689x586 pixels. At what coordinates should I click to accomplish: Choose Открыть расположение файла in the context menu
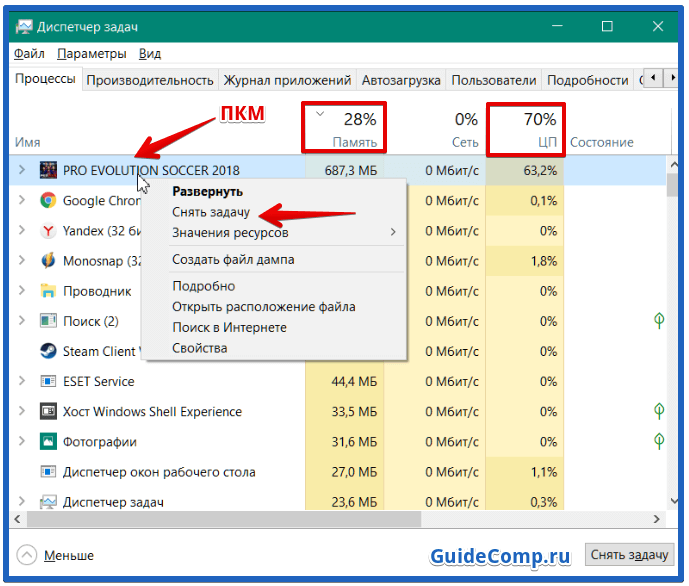263,307
